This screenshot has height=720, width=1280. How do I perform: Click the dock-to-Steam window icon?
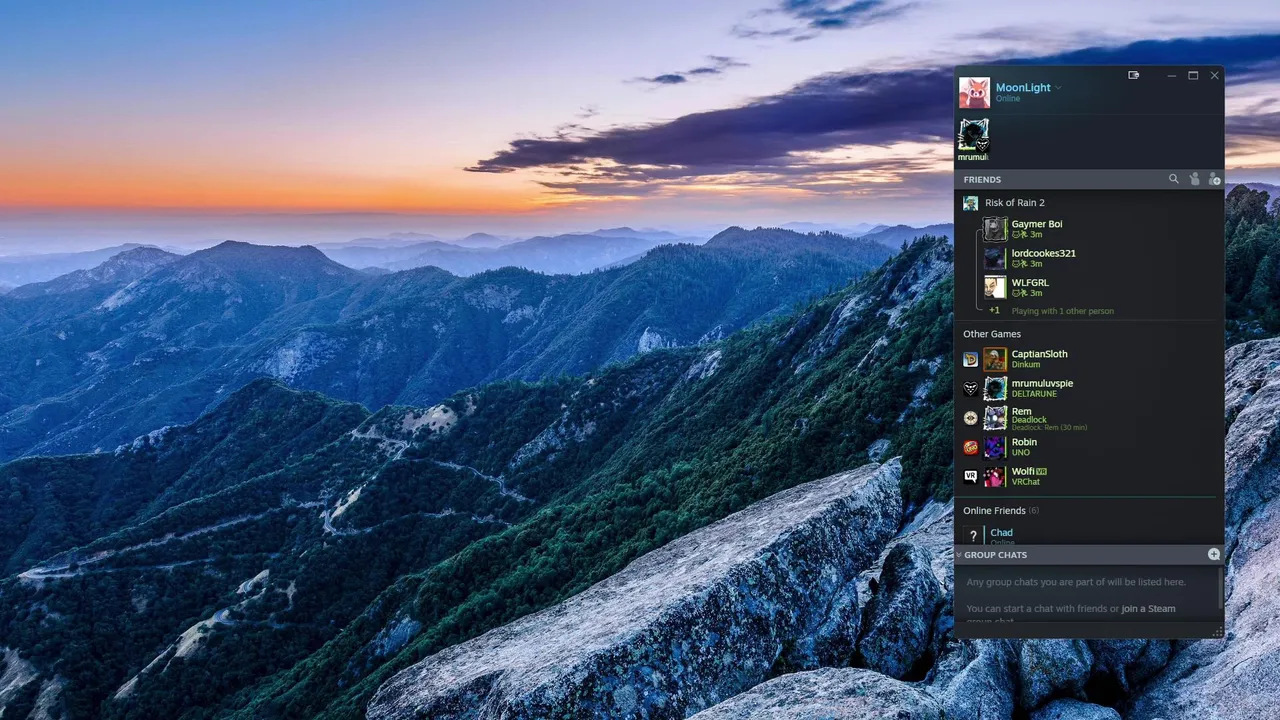[x=1133, y=75]
